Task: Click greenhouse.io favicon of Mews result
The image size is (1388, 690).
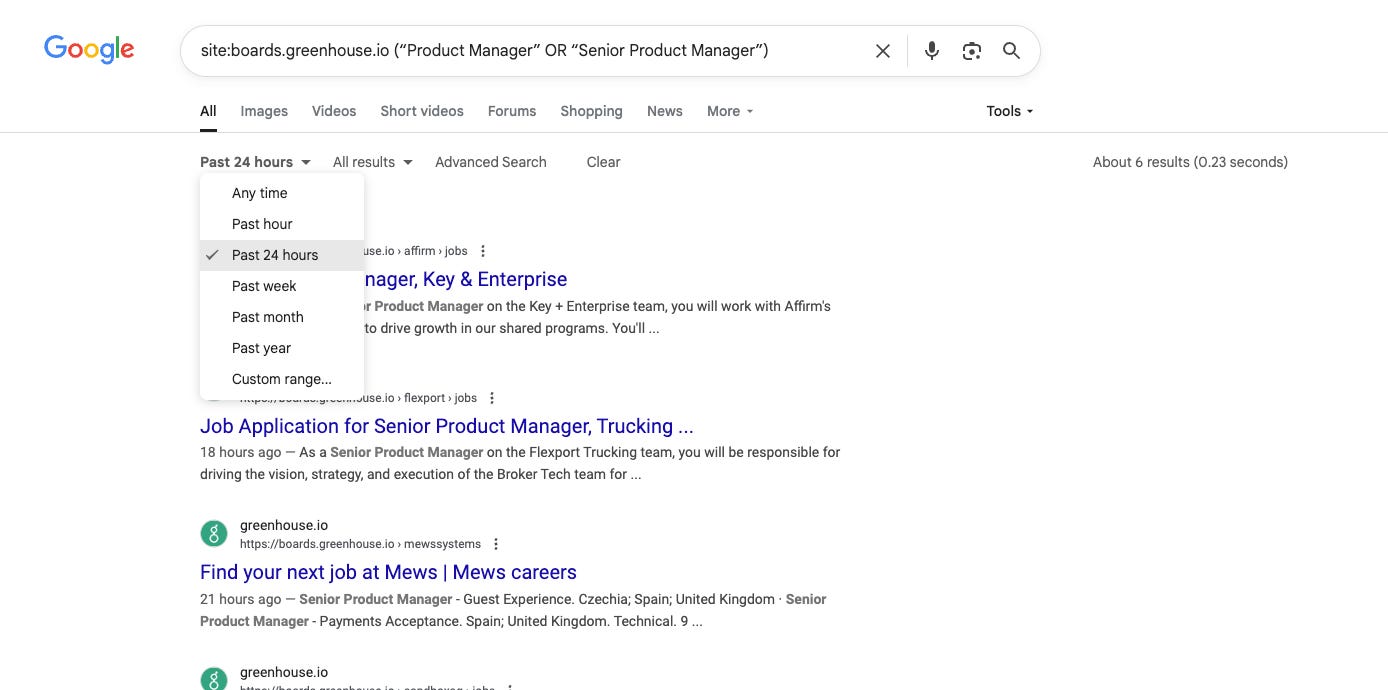Action: 214,534
